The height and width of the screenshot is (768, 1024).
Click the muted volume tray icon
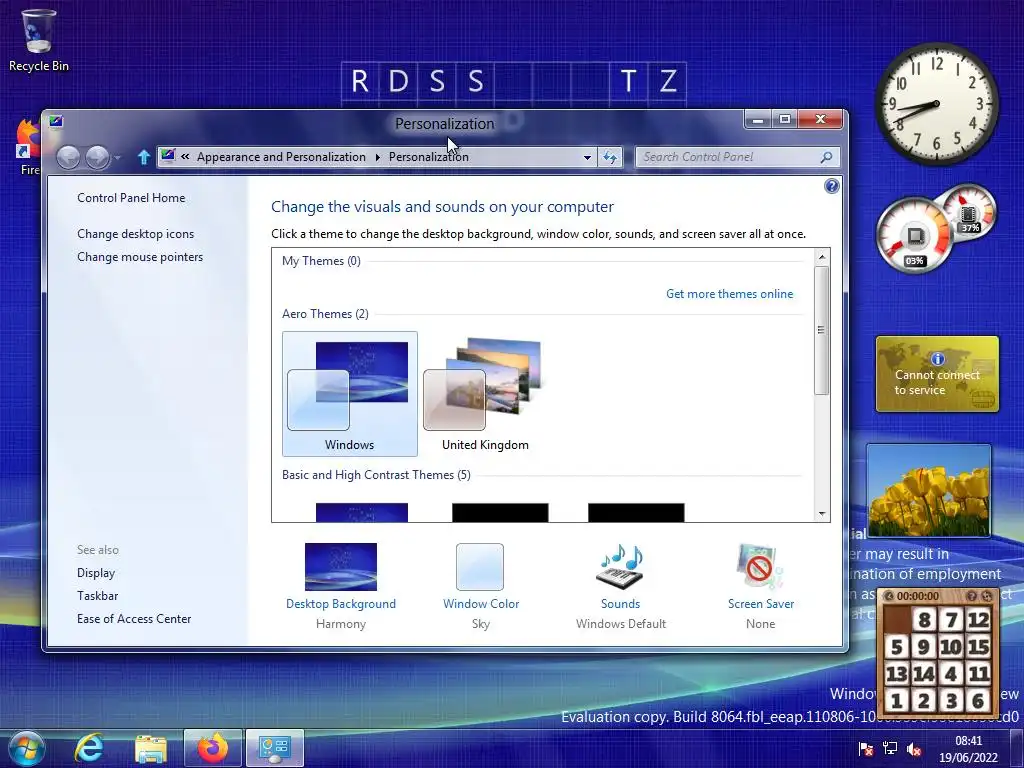pos(914,749)
